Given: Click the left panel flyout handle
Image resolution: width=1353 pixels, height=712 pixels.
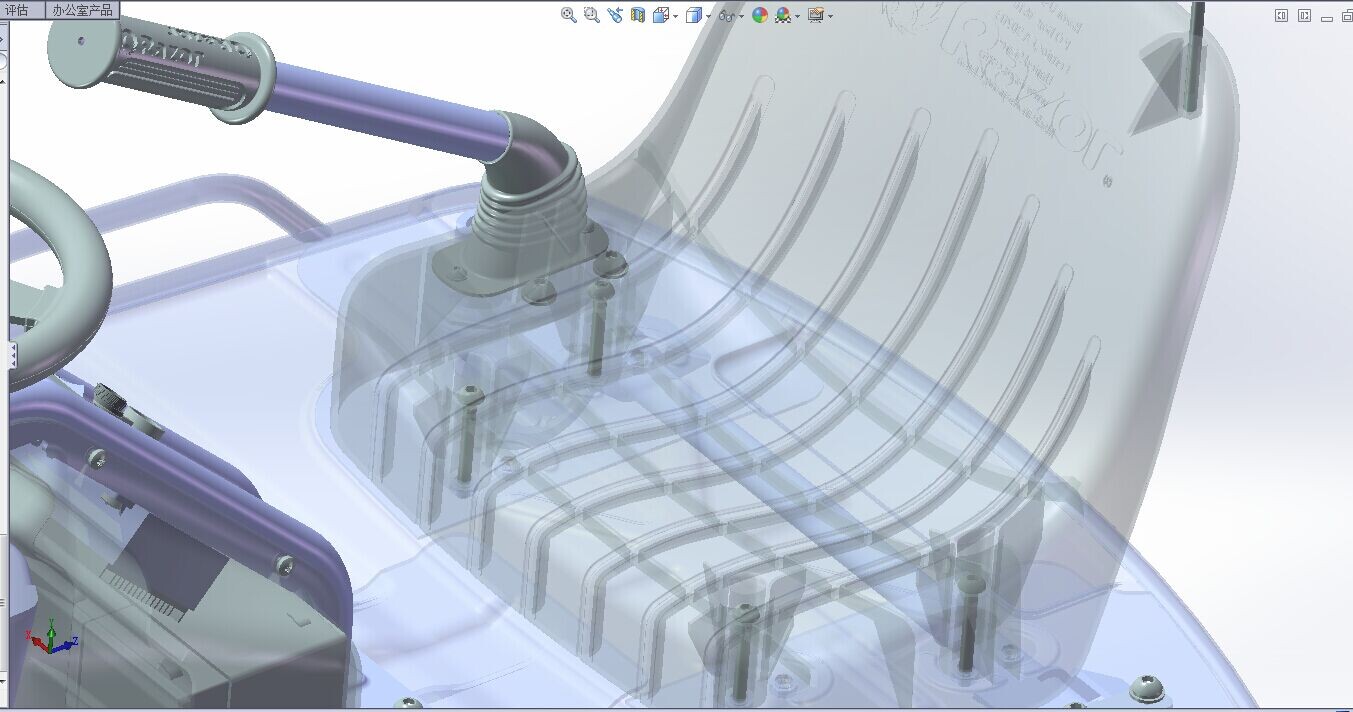Looking at the screenshot, I should coord(13,354).
